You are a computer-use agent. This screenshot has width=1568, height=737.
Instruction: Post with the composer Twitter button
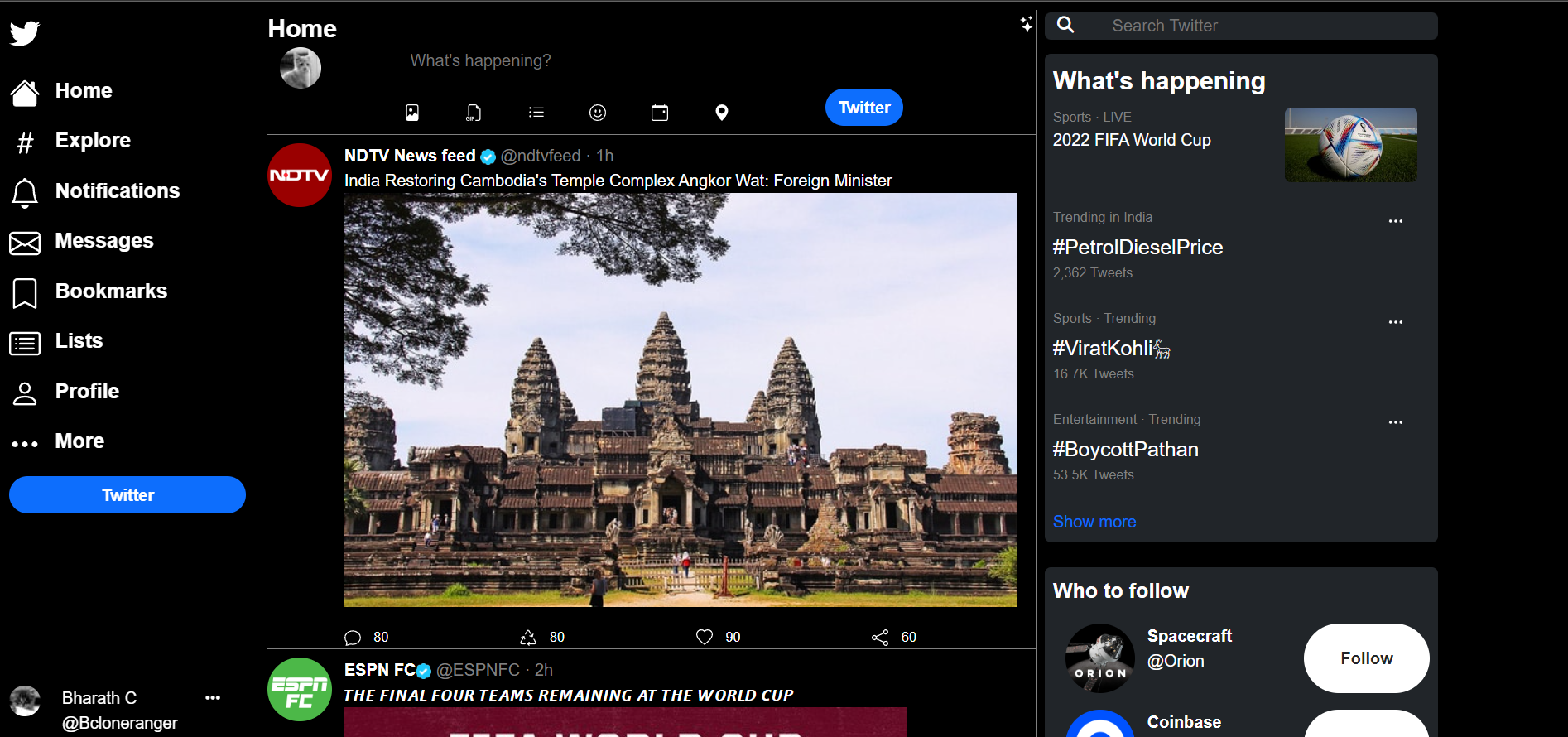[864, 107]
